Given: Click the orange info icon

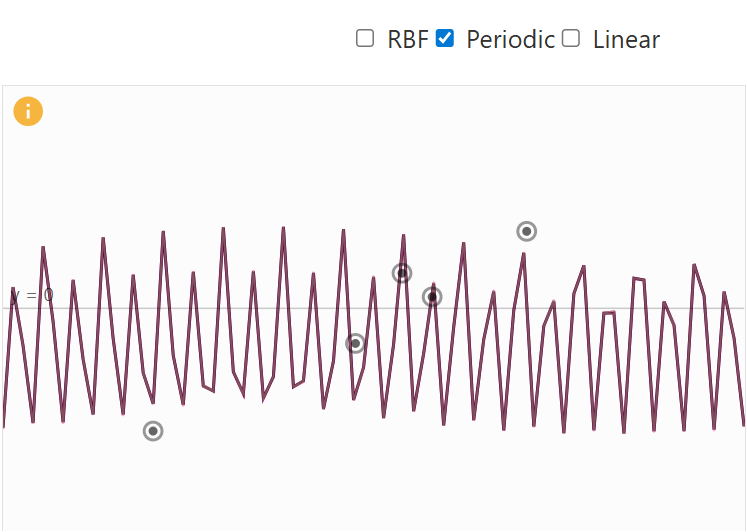Looking at the screenshot, I should click(x=28, y=111).
